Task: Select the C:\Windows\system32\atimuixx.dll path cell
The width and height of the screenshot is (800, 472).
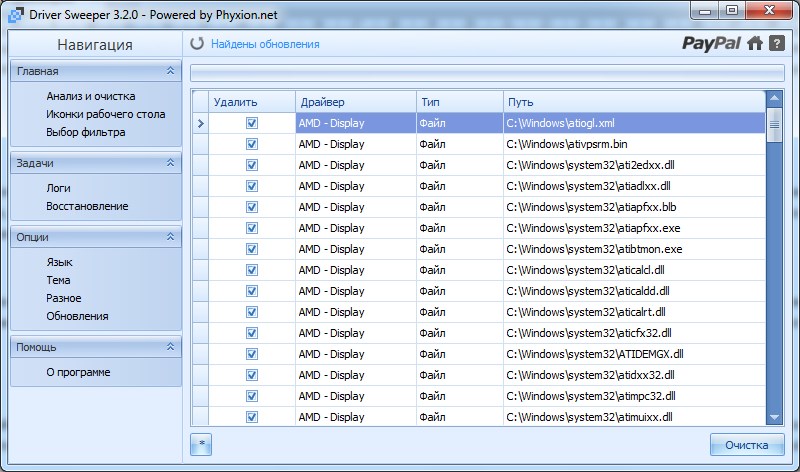Action: tap(634, 417)
